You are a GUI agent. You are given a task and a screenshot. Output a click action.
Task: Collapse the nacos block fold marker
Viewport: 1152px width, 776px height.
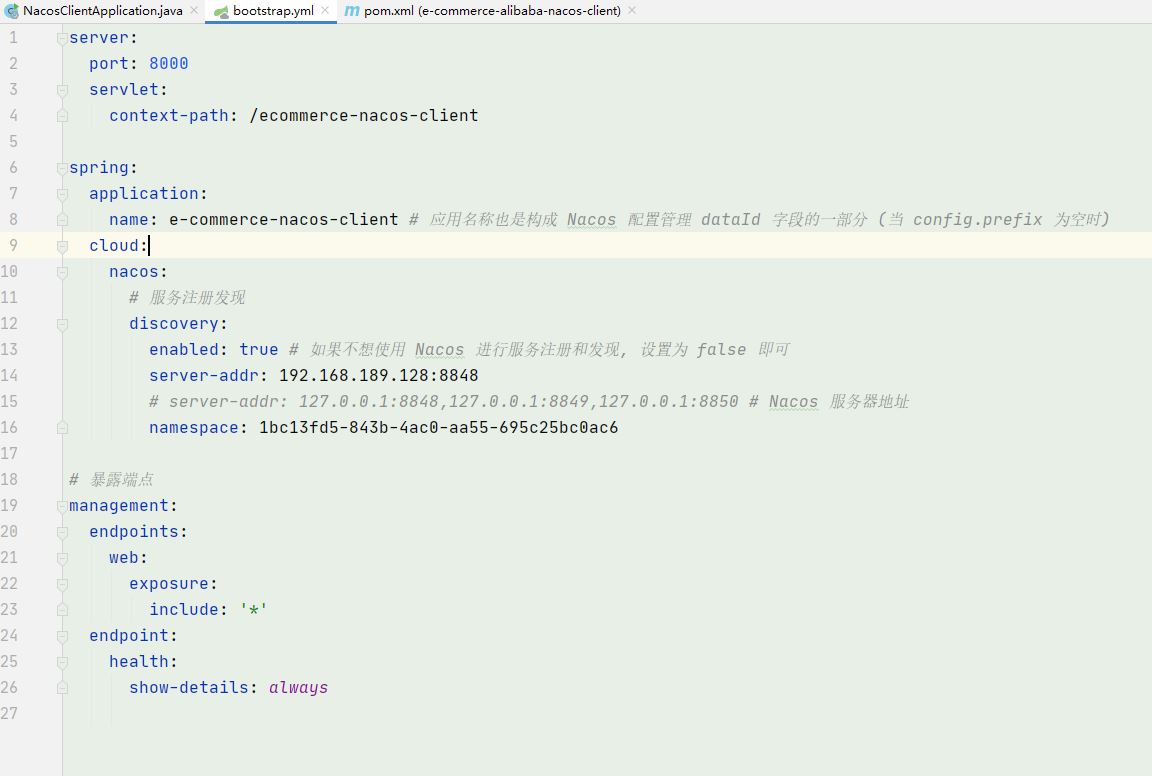(62, 272)
